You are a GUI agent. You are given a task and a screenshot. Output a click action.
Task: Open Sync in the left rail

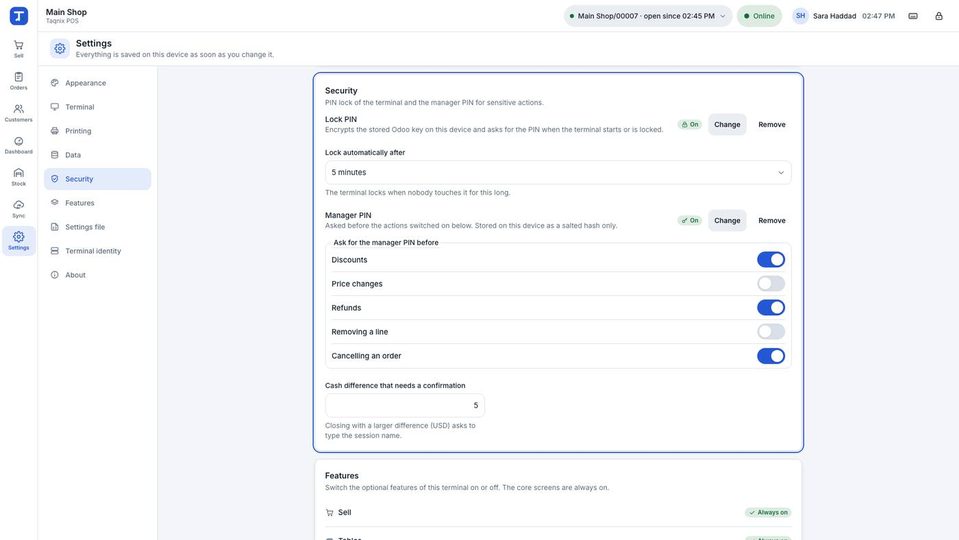[18, 209]
